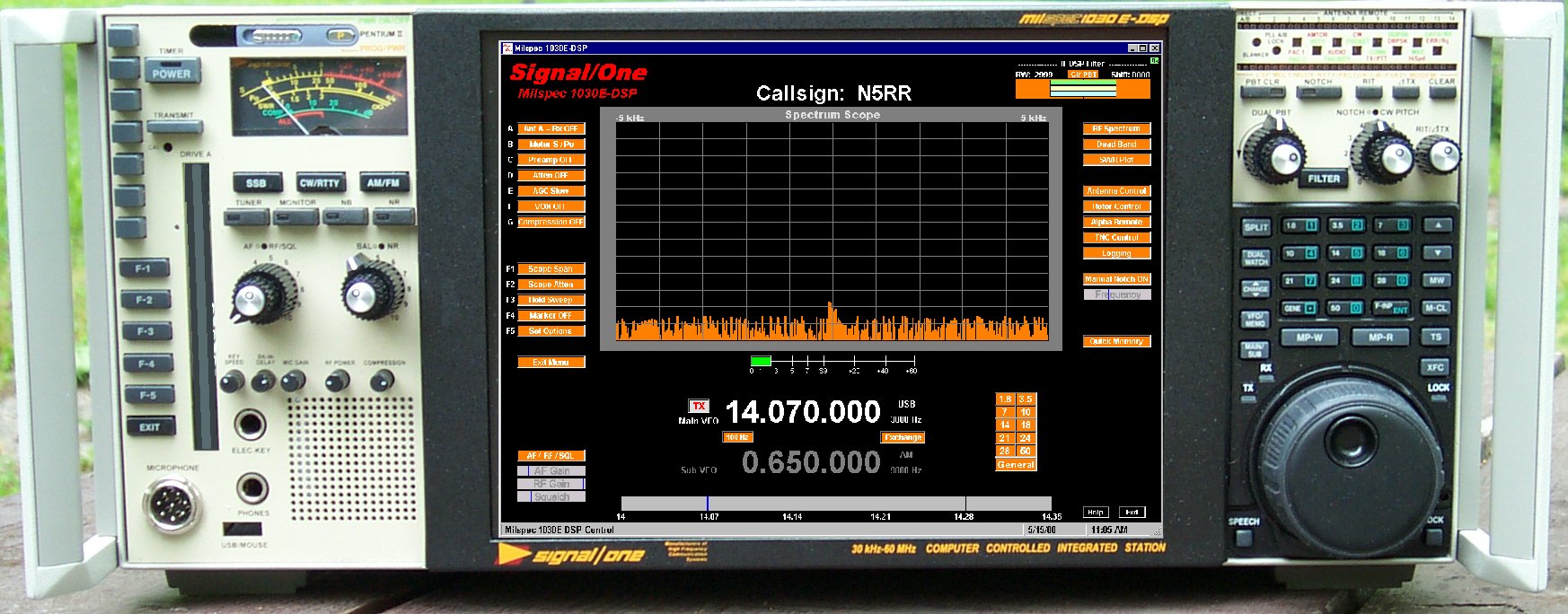
Task: Toggle the Atten OFF button
Action: click(551, 175)
